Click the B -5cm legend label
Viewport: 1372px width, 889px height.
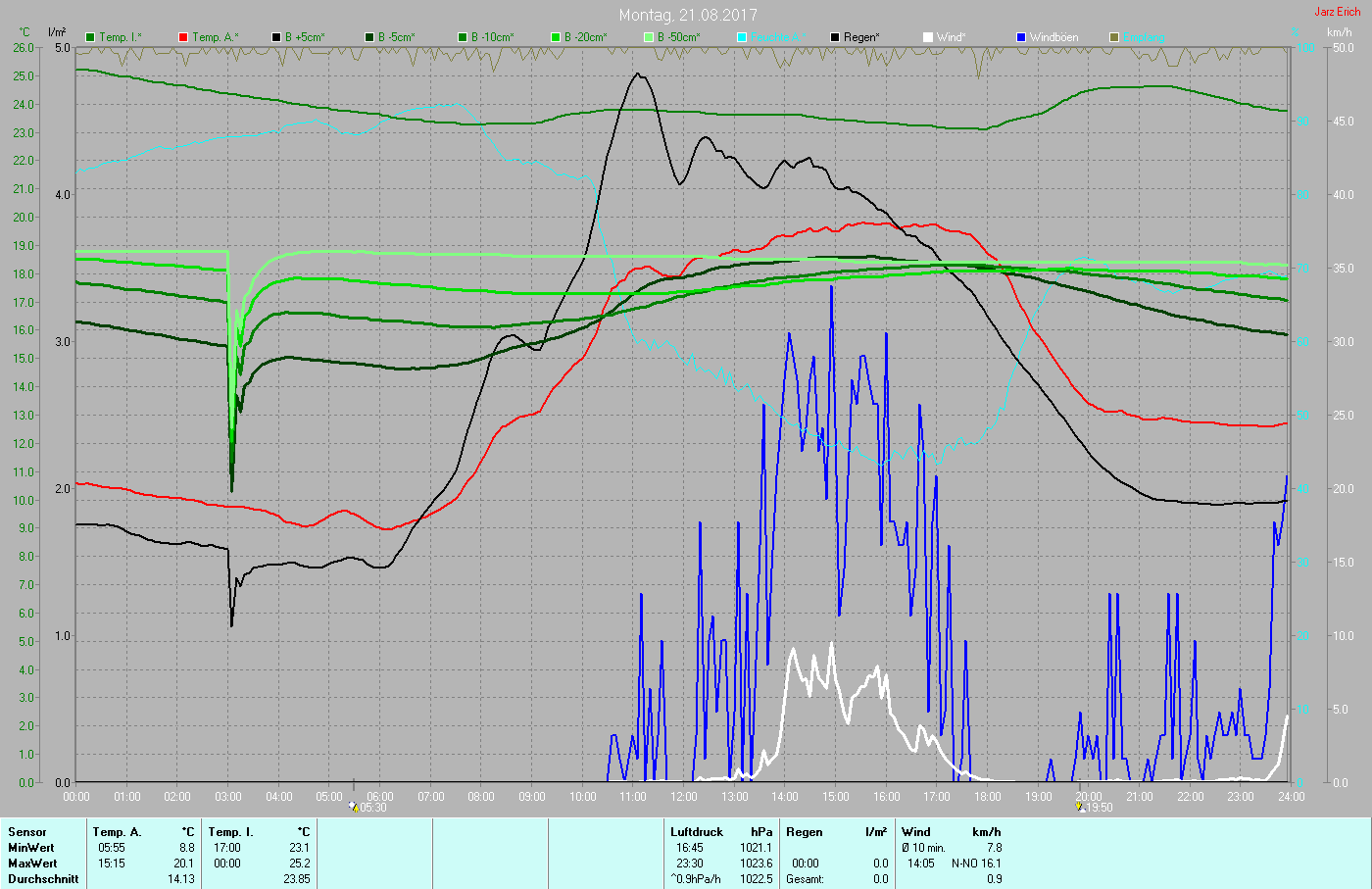click(x=397, y=37)
